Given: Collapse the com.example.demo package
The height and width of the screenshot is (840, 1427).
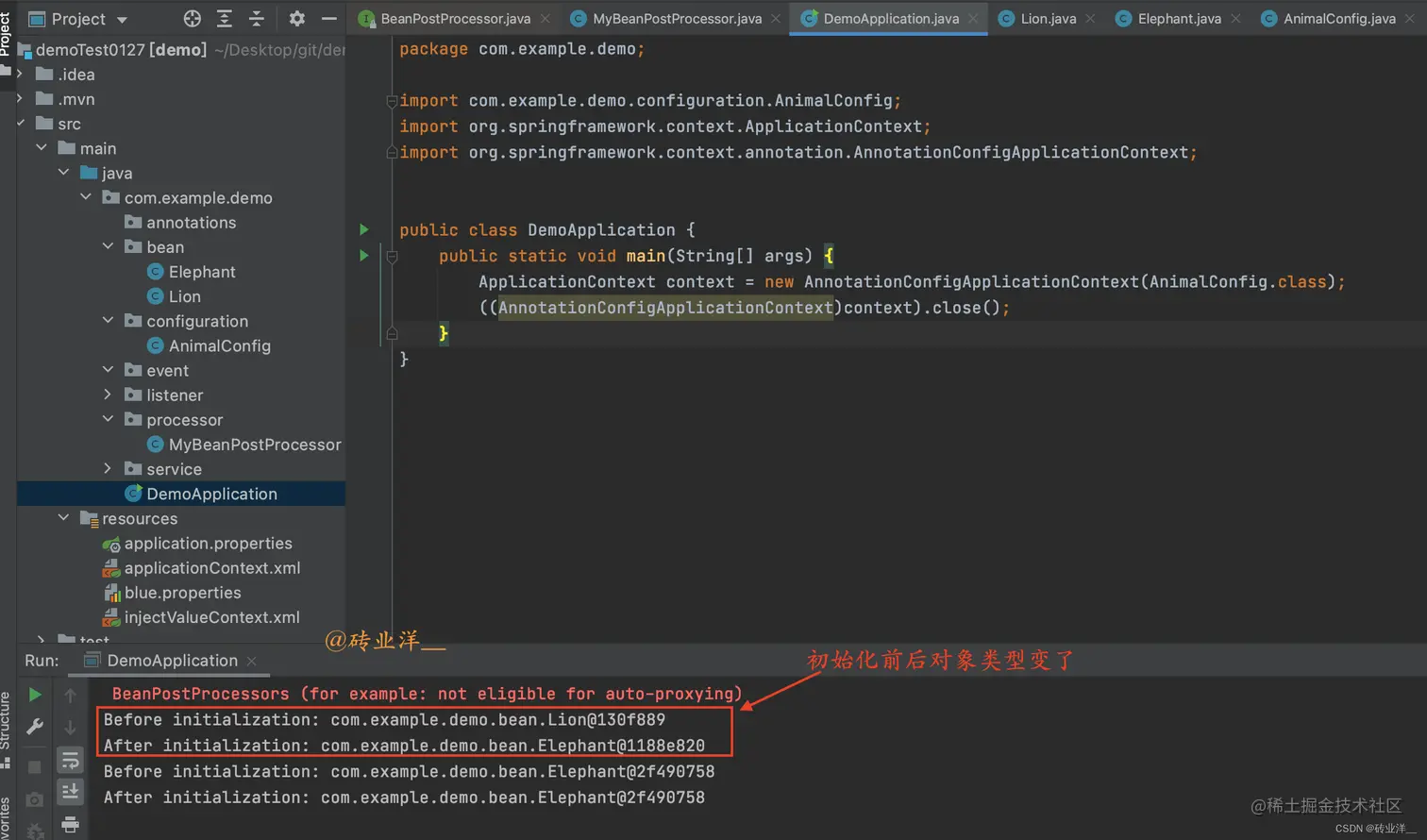Looking at the screenshot, I should [x=86, y=197].
